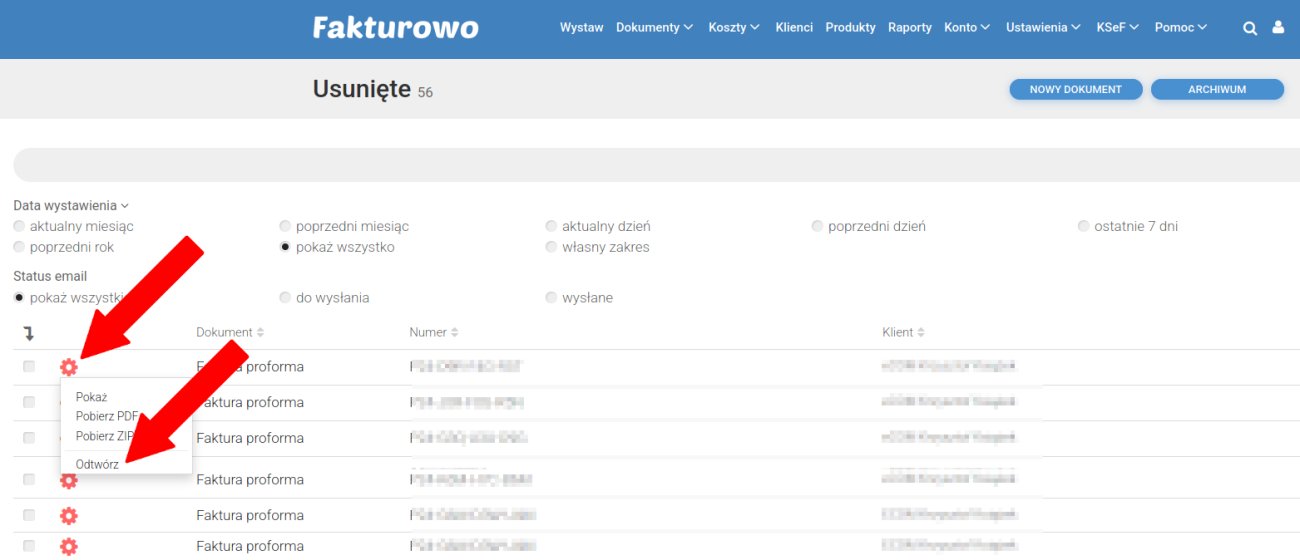This screenshot has height=560, width=1300.
Task: Choose 'Pokaż' from the gear menu
Action: pos(91,397)
